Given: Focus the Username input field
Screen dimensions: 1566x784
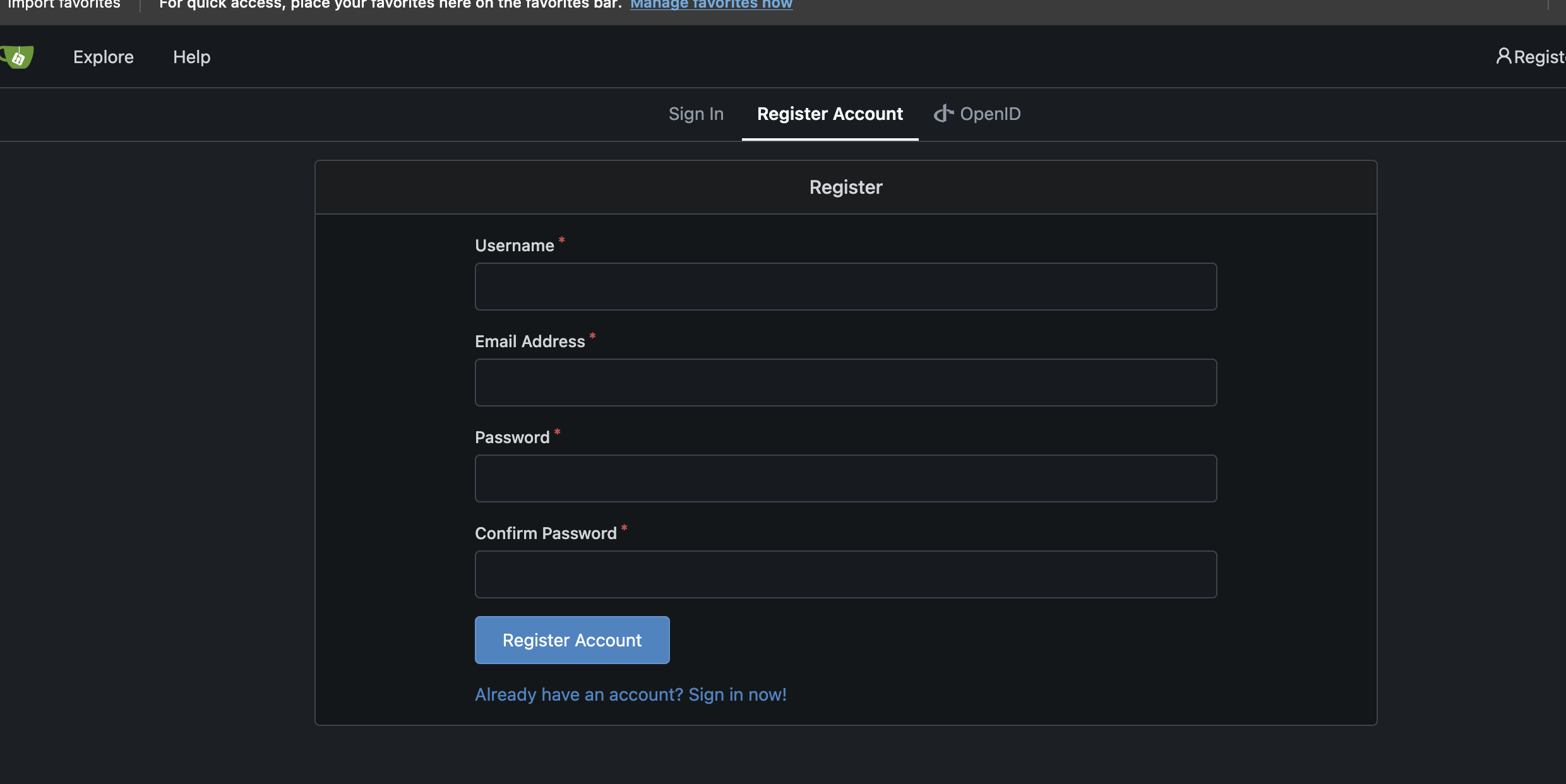Looking at the screenshot, I should coord(846,287).
